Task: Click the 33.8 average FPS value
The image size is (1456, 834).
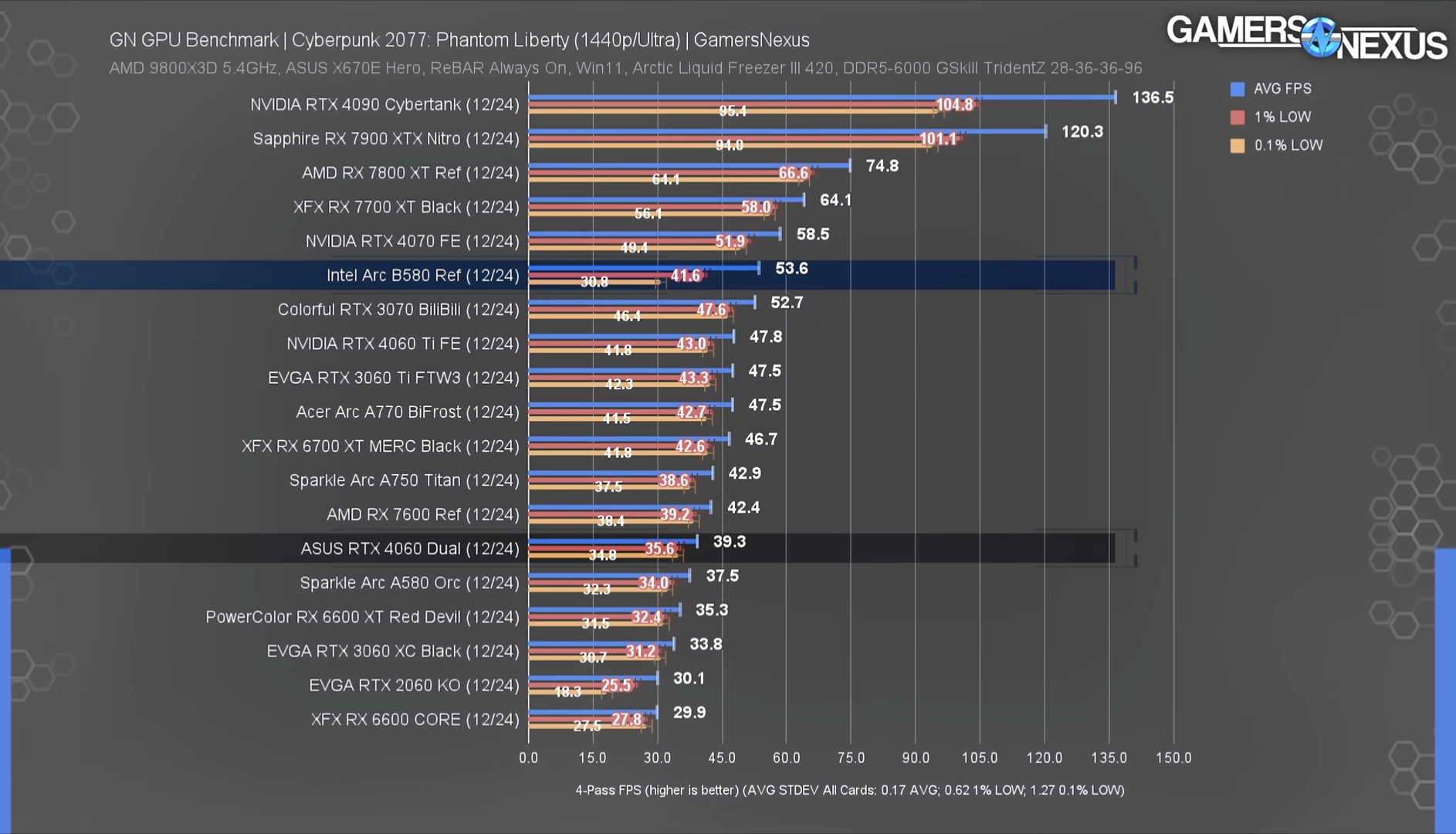Action: click(706, 643)
